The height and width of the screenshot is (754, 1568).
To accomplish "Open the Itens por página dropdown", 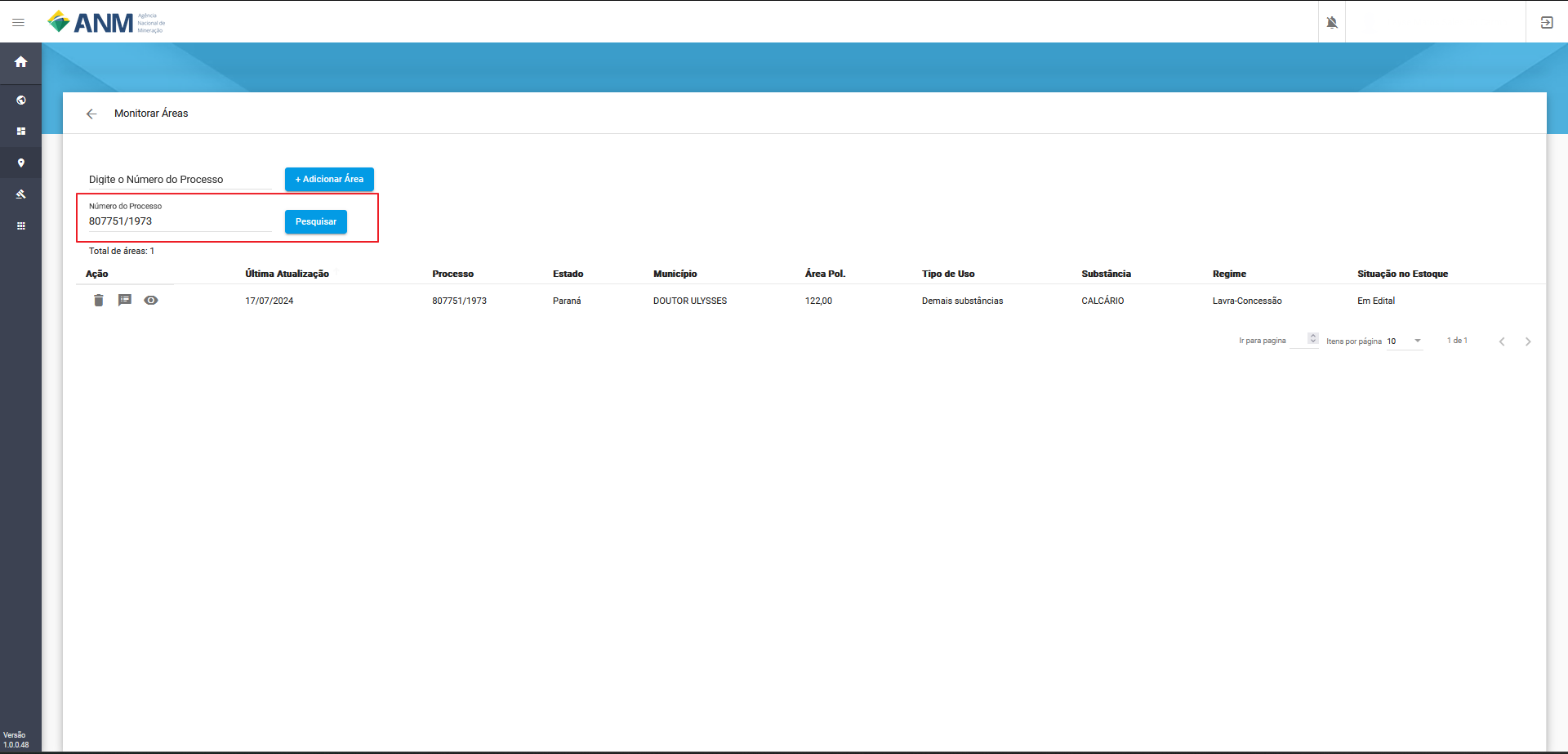I will coord(1405,341).
